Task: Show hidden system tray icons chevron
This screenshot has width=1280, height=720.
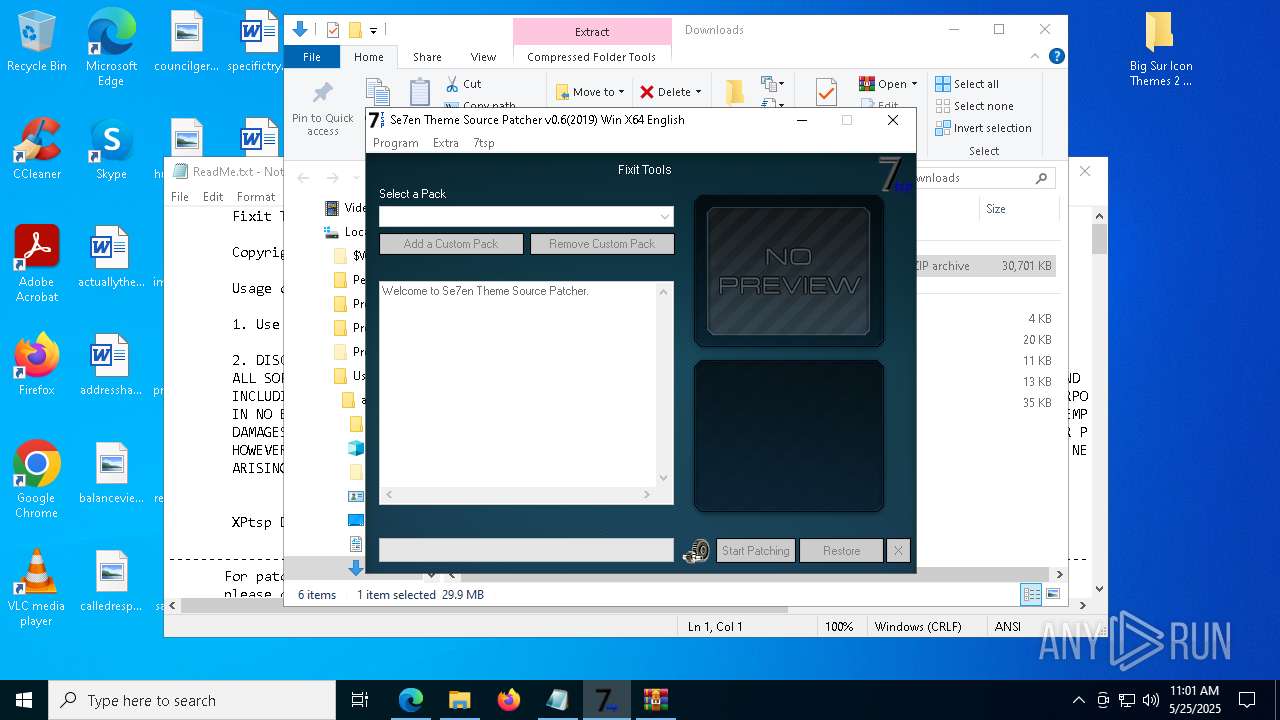Action: pyautogui.click(x=1078, y=700)
